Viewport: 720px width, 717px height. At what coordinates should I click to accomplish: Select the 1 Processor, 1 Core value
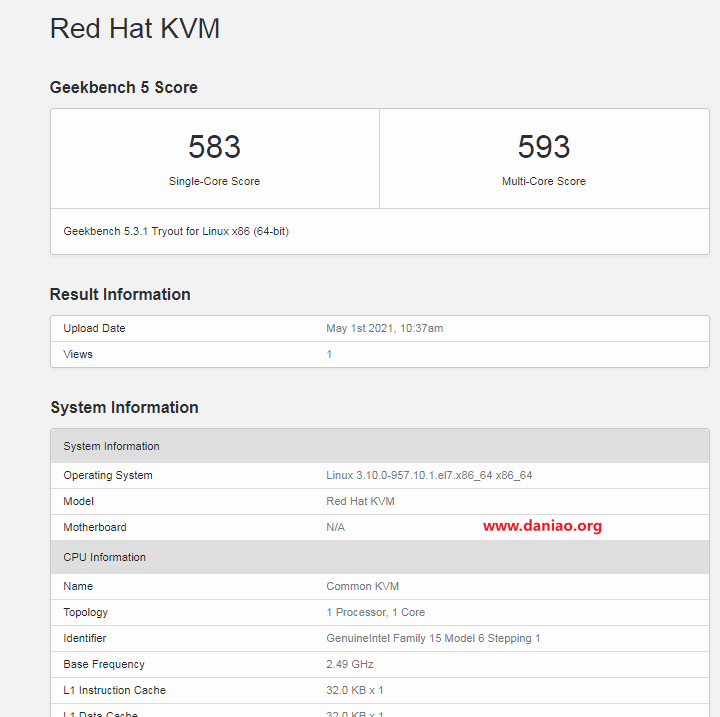[x=376, y=612]
